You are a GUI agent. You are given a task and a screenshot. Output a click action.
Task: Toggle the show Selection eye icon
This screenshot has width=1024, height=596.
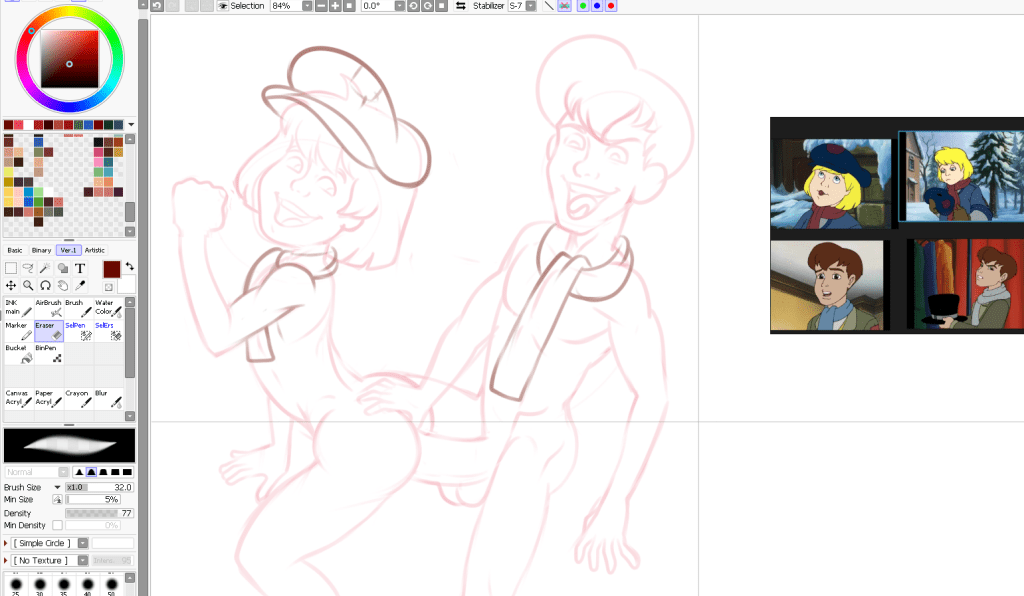[x=223, y=6]
